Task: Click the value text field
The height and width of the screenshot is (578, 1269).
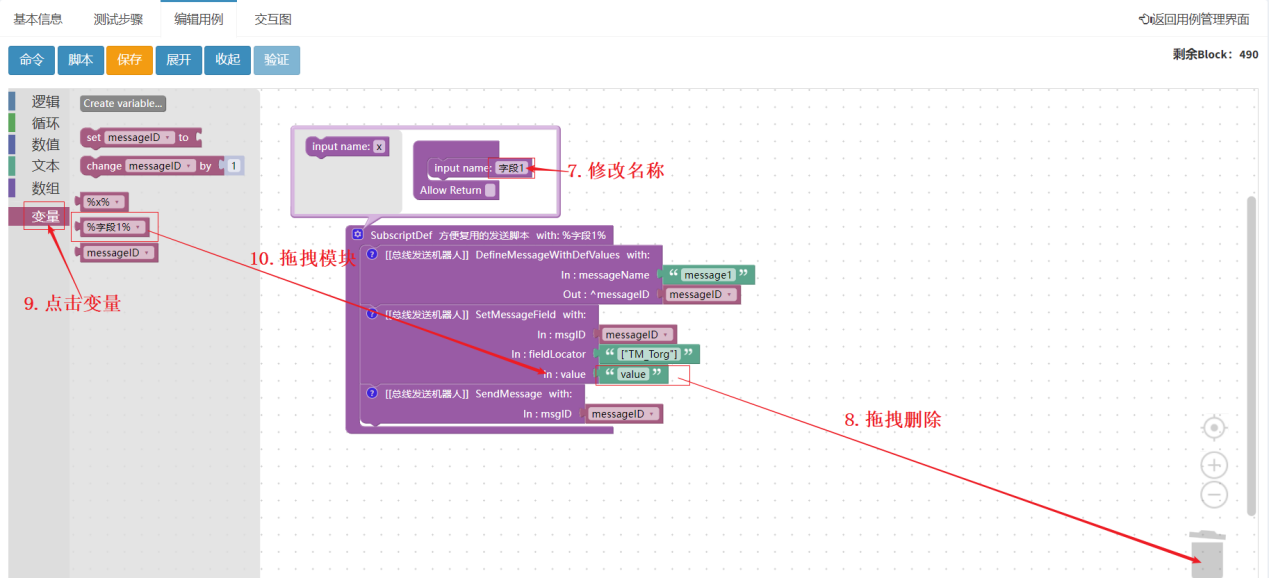Action: 633,374
